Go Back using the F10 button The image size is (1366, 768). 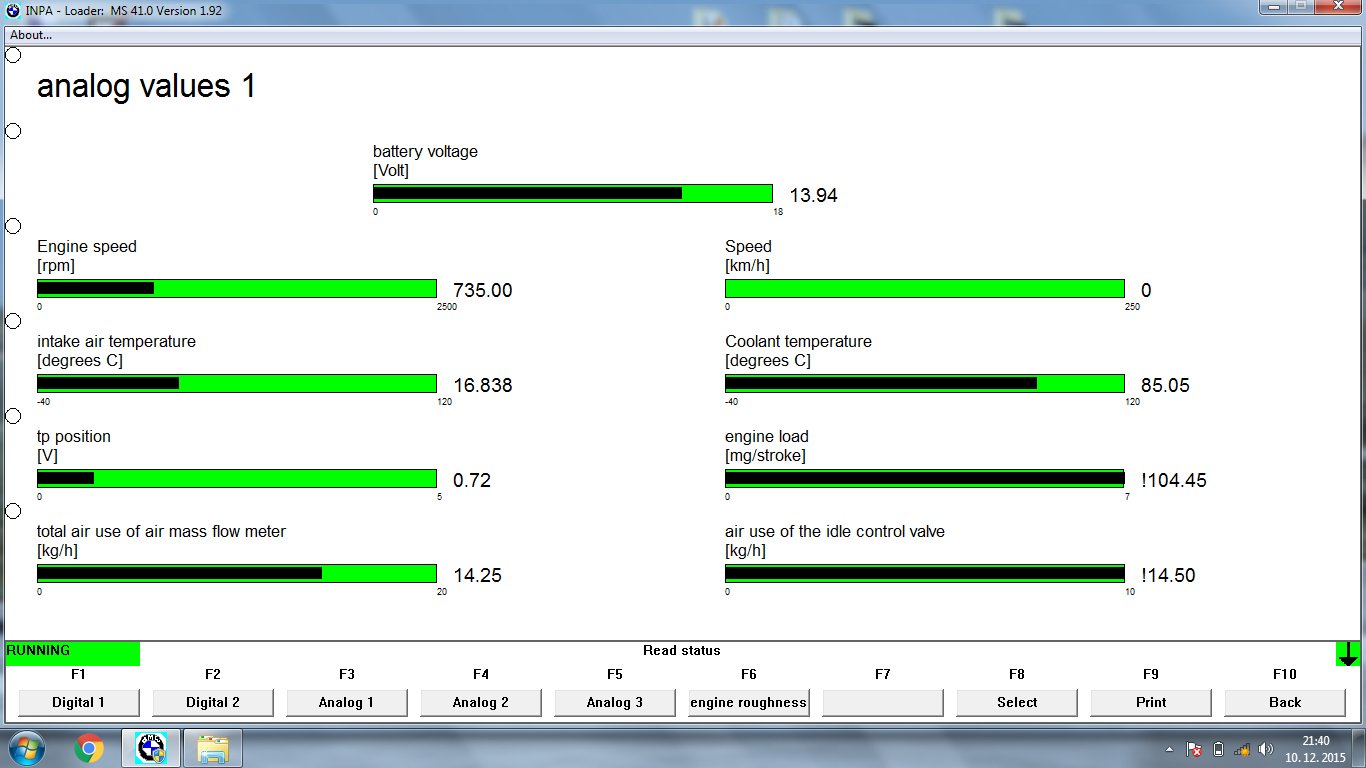coord(1285,702)
